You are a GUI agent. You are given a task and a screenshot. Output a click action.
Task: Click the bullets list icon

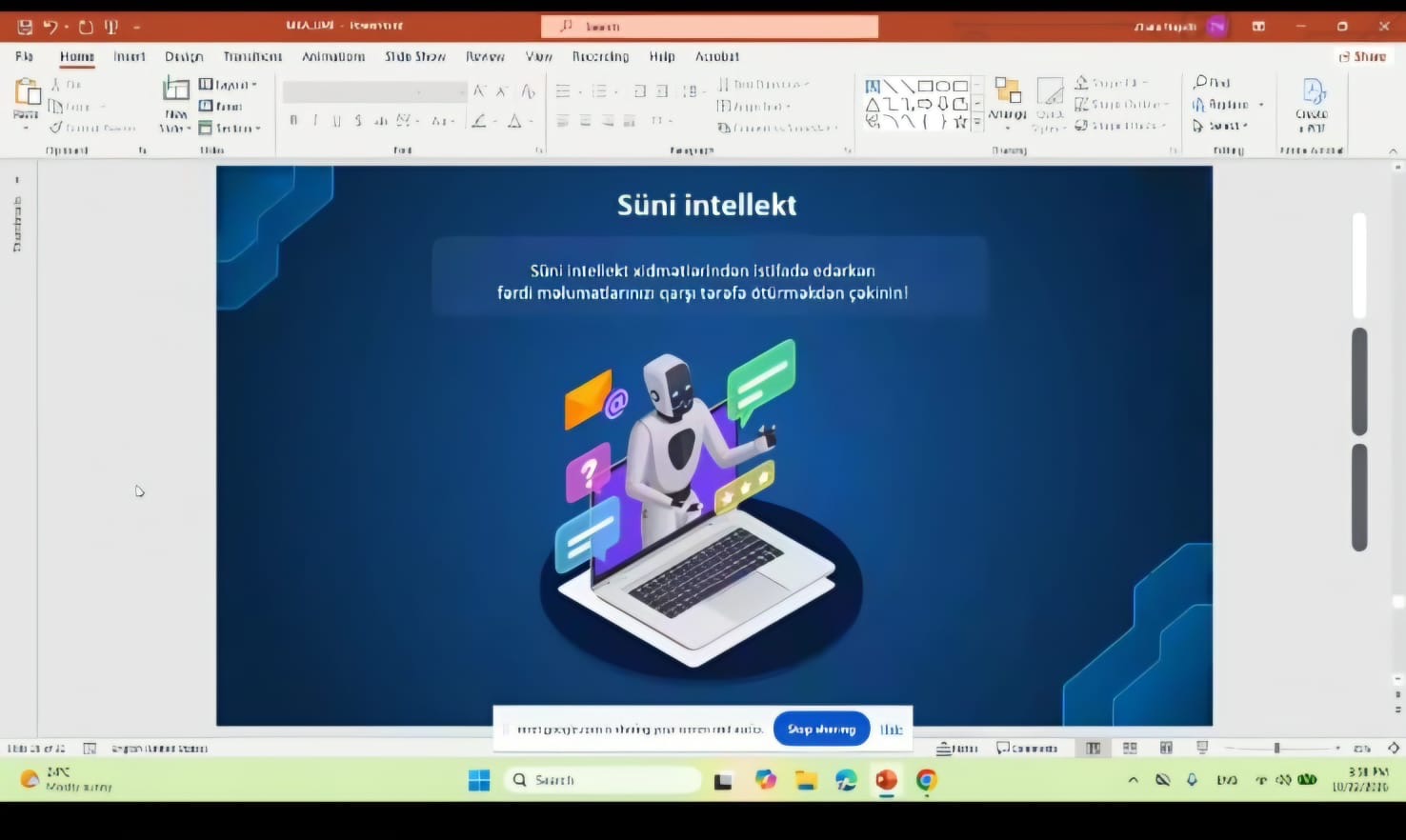(564, 91)
